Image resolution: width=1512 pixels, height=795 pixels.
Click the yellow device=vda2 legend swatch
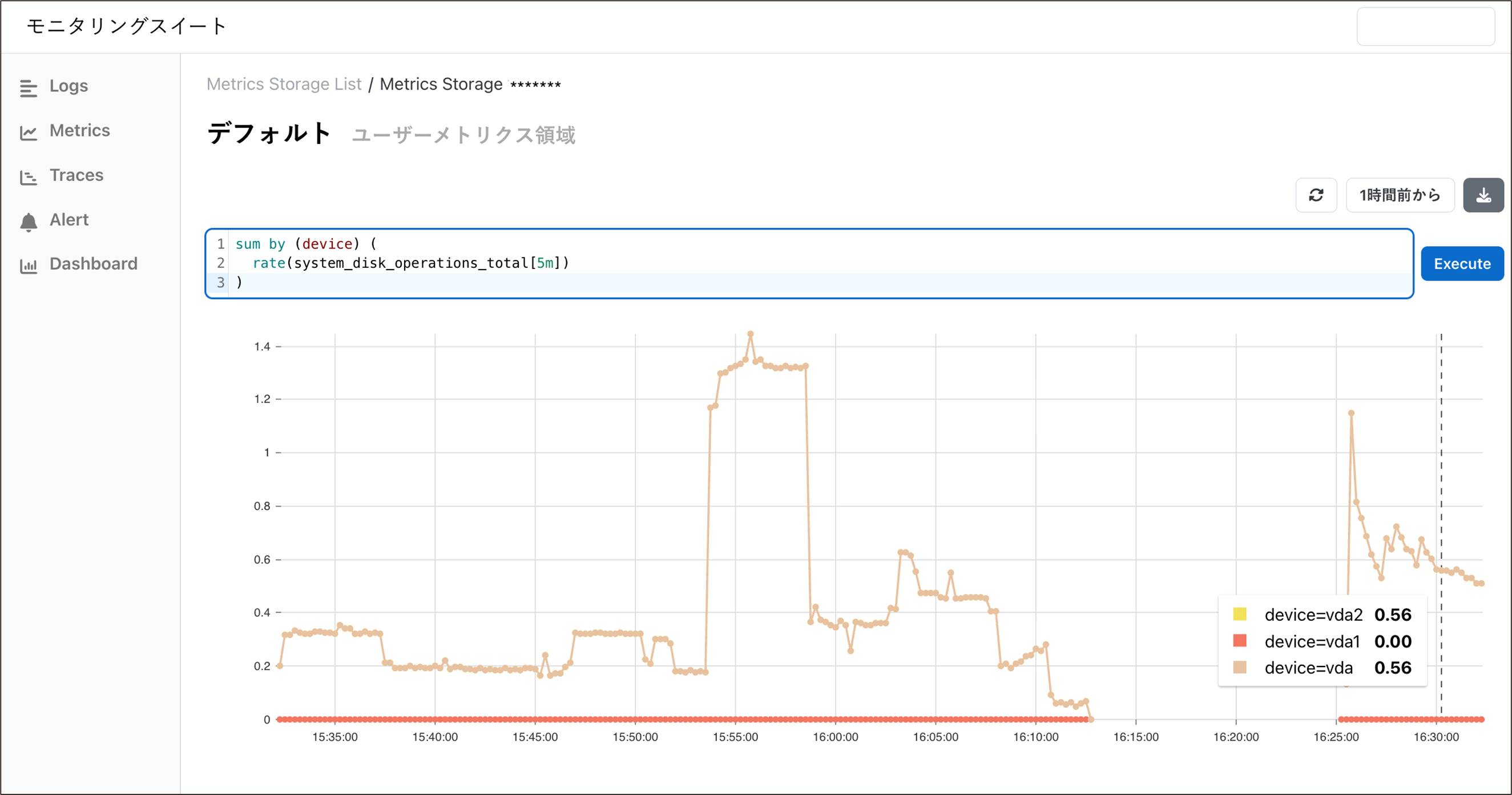(x=1240, y=614)
